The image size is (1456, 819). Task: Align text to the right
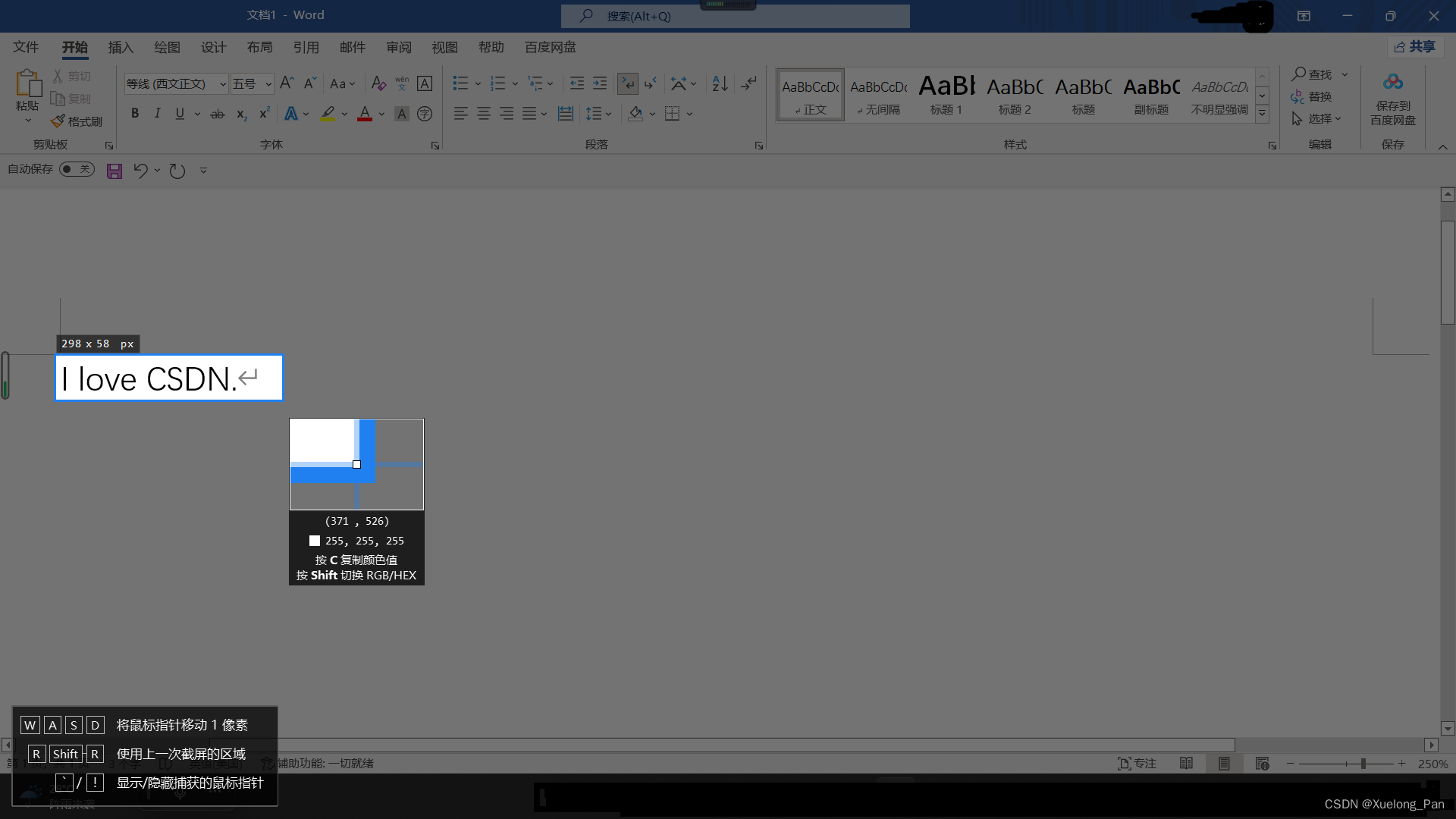[507, 114]
